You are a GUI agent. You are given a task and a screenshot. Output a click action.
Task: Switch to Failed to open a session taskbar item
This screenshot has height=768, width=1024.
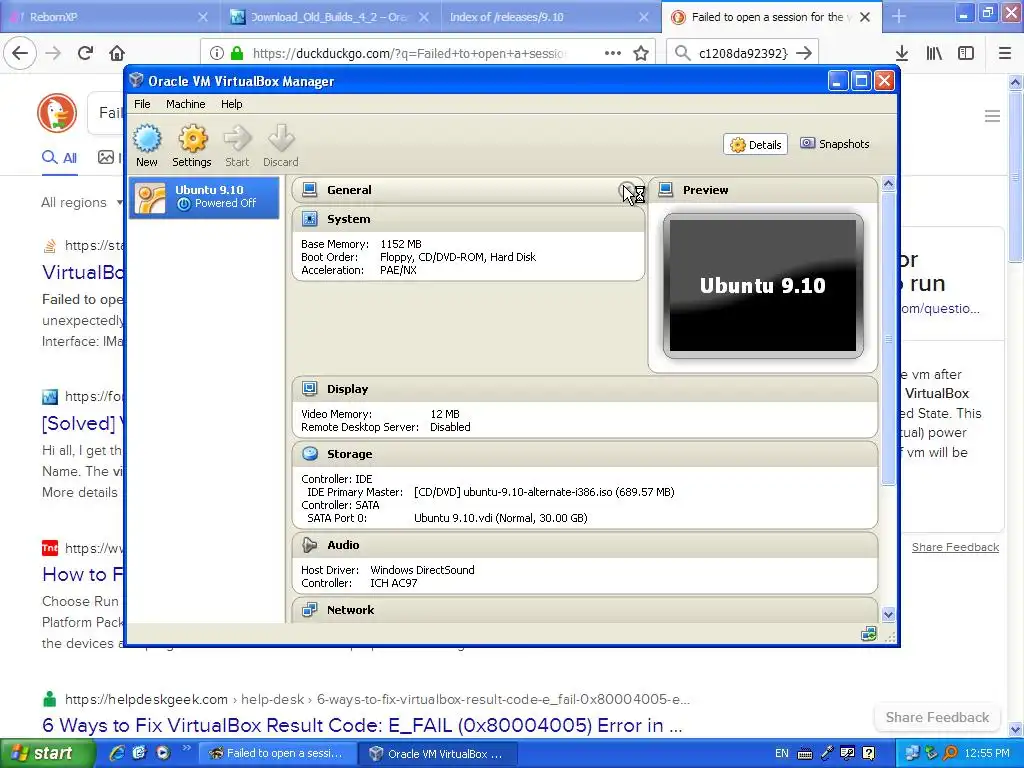(x=277, y=754)
